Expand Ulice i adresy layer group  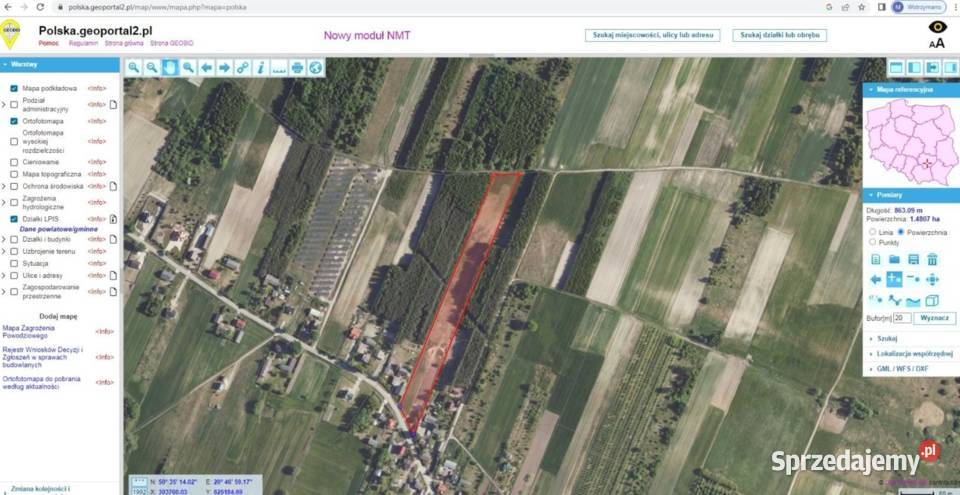point(4,275)
